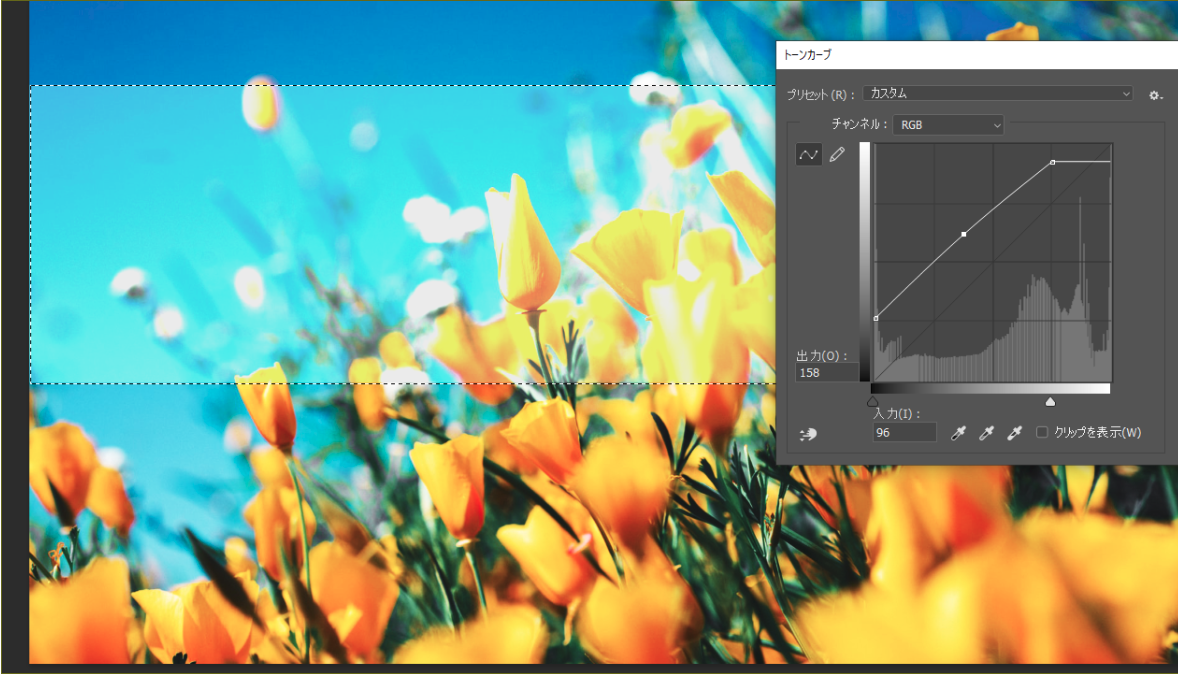Click the 出力(O) label
The width and height of the screenshot is (1178, 675).
click(822, 356)
